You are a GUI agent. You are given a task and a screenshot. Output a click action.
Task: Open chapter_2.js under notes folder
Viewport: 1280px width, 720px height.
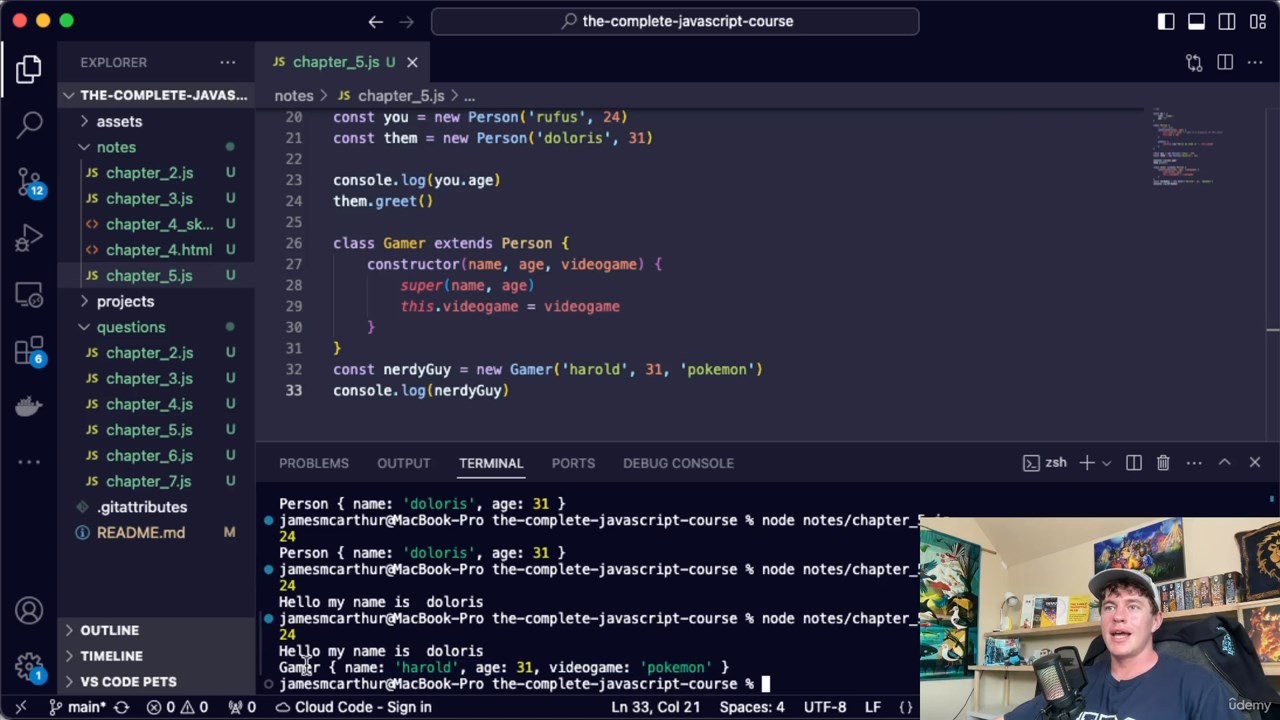click(x=156, y=173)
